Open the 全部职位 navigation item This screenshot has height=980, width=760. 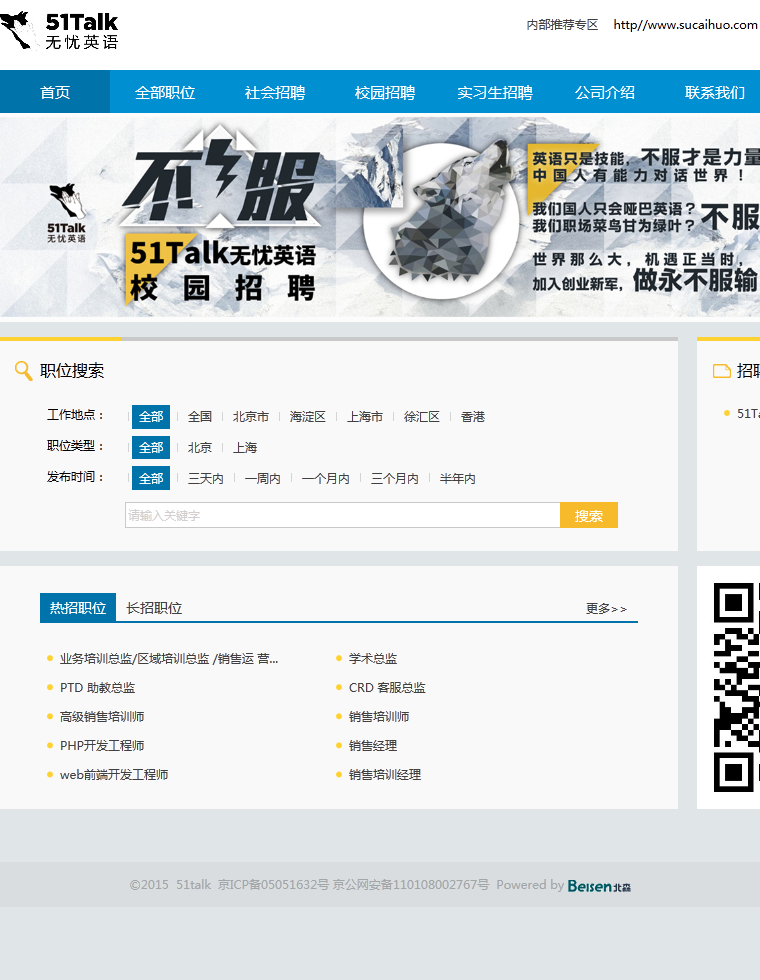165,92
